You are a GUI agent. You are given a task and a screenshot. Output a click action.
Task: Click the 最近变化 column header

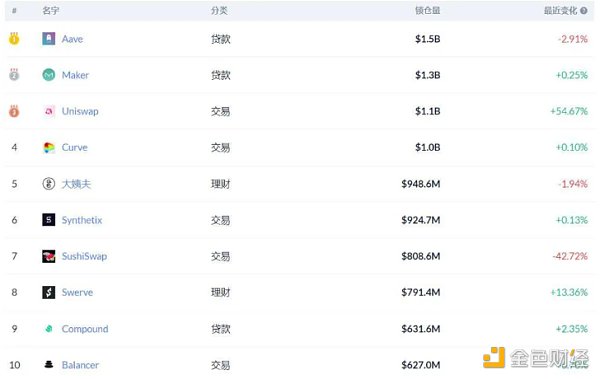[x=560, y=11]
